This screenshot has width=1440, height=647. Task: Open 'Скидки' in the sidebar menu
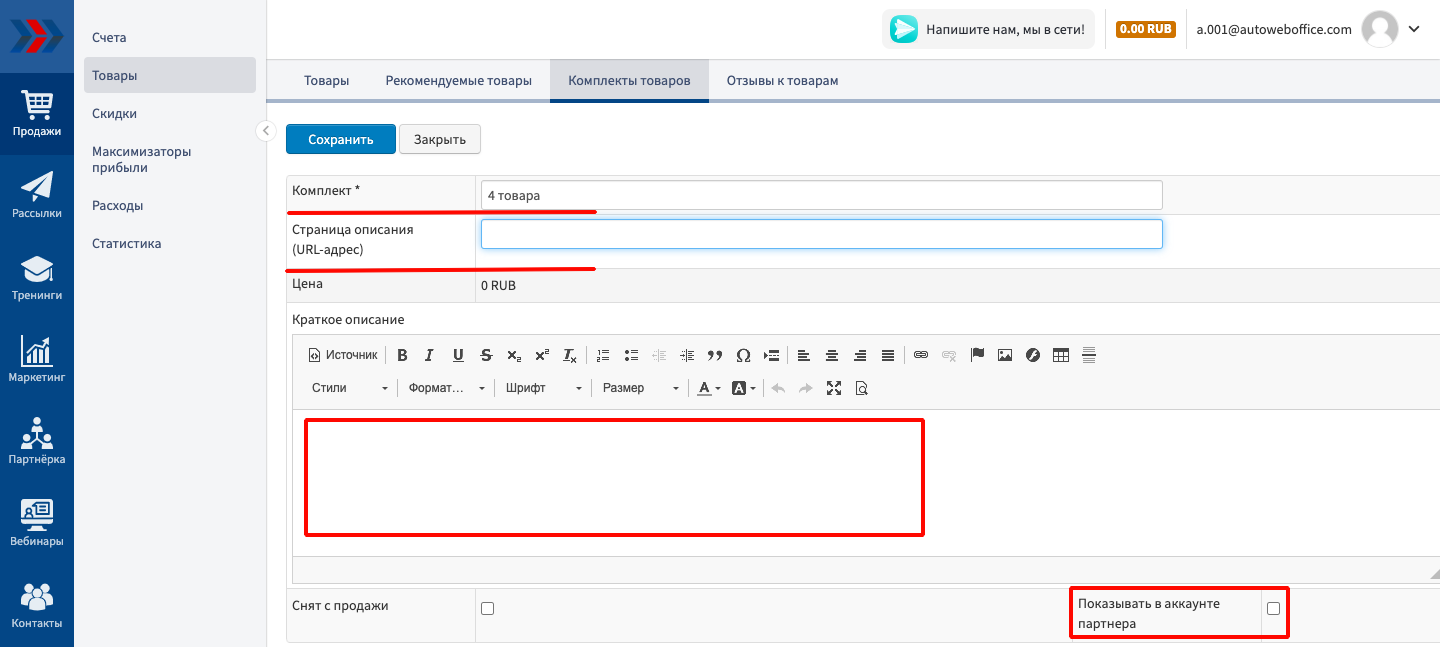pos(114,114)
